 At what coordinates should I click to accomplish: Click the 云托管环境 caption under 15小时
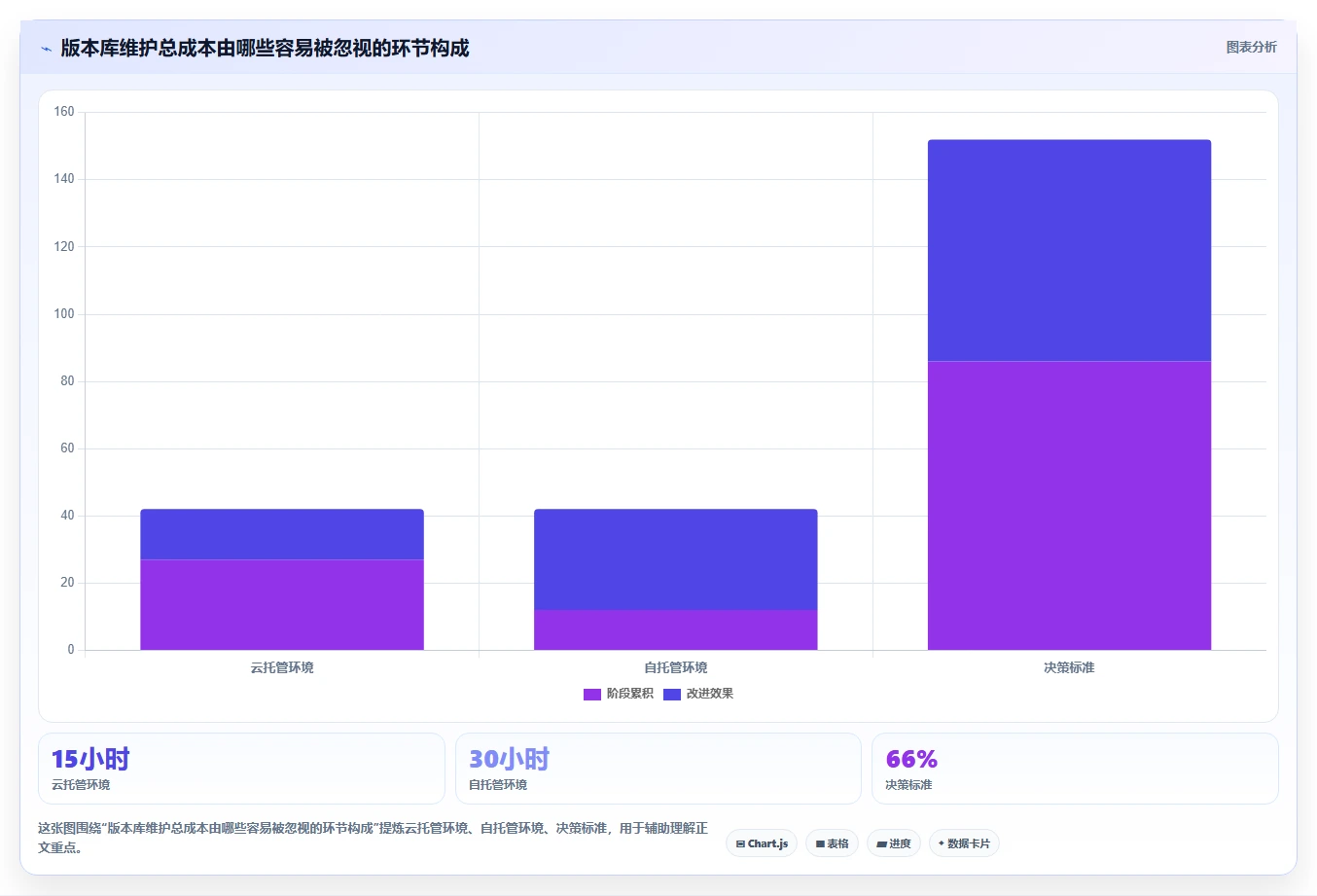click(x=81, y=785)
